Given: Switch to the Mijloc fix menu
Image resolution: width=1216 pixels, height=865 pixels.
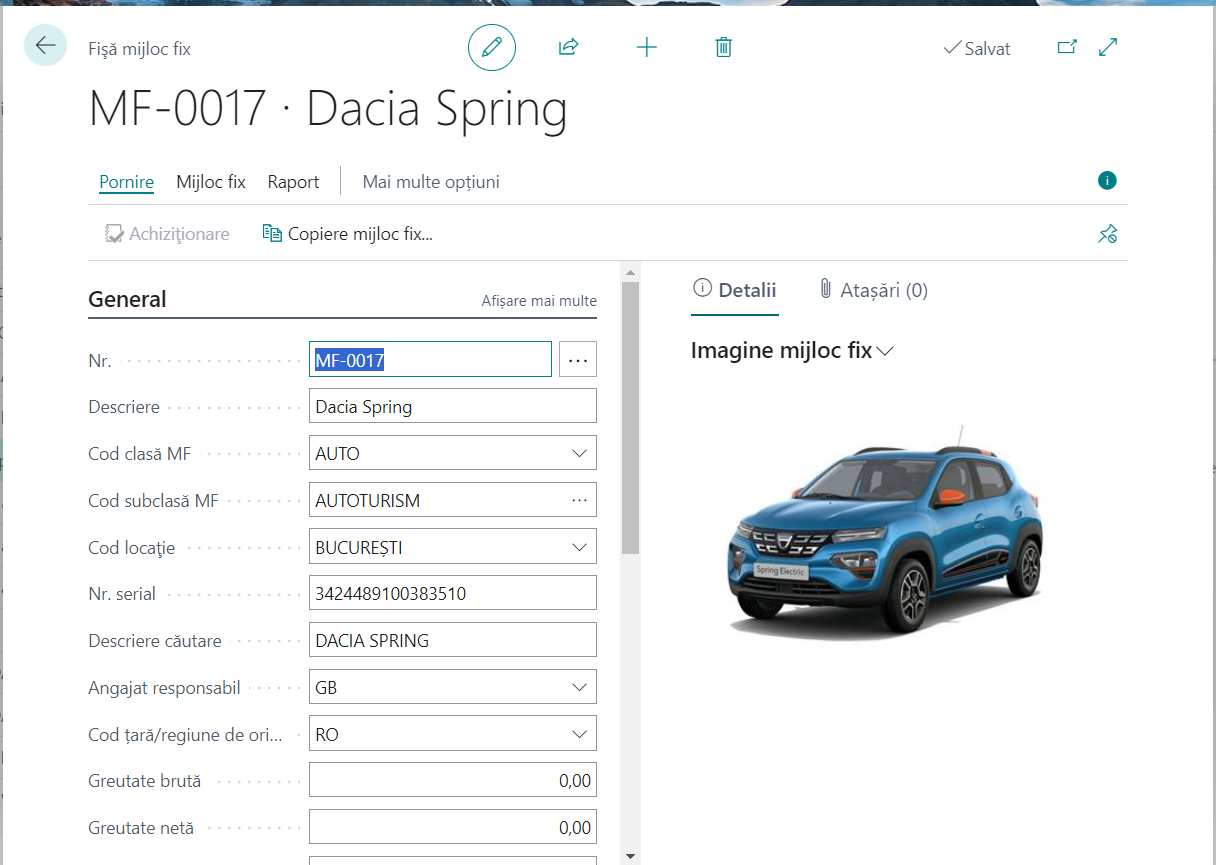Looking at the screenshot, I should (210, 182).
